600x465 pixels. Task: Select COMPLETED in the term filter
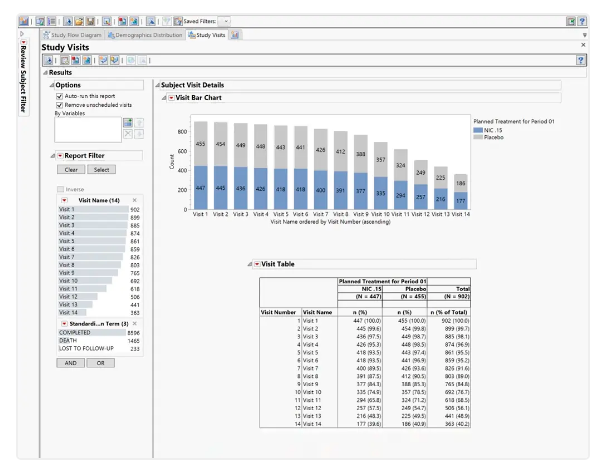point(99,333)
